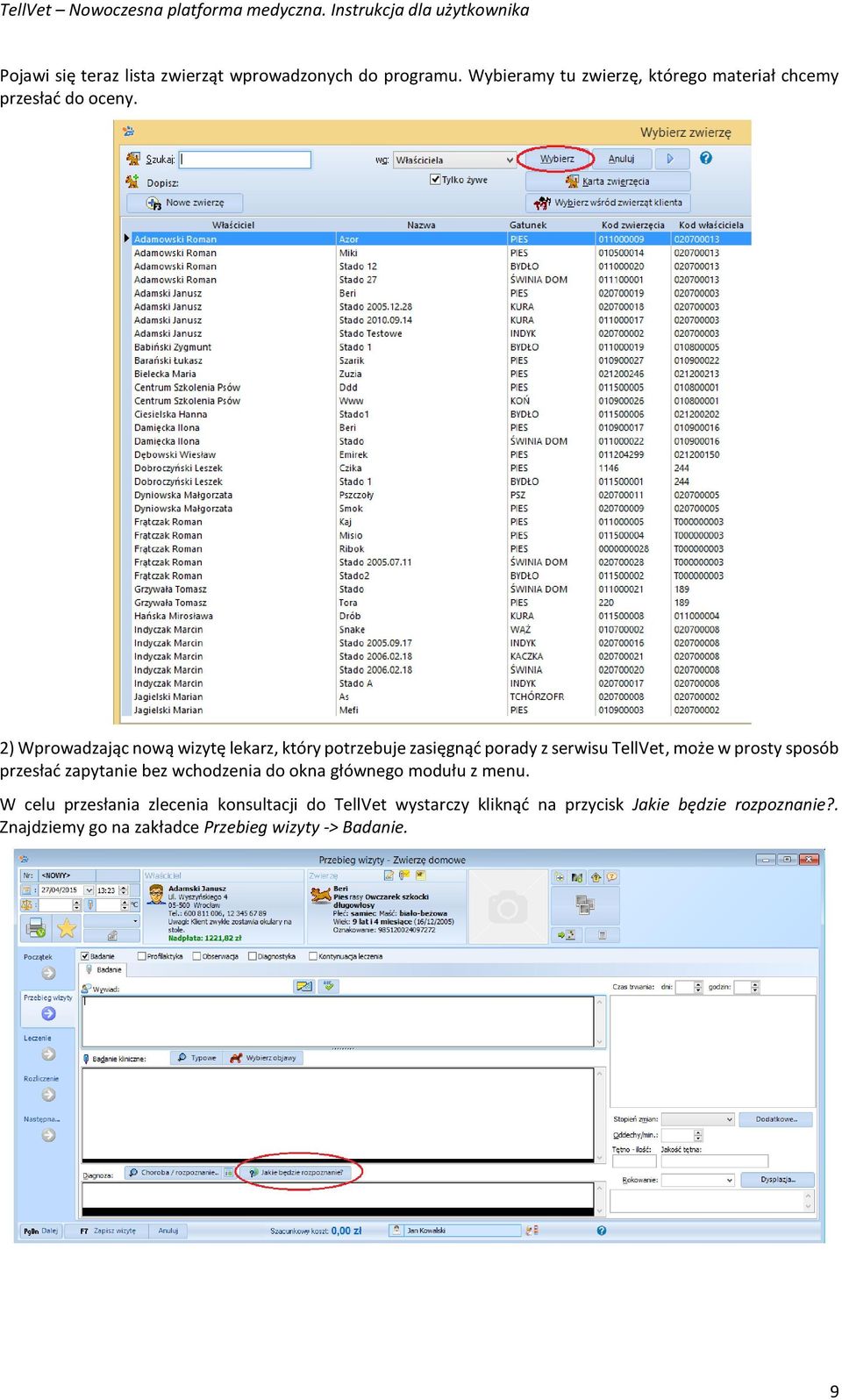Click the yellow star favourite icon
This screenshot has width=842, height=1400.
(x=67, y=927)
